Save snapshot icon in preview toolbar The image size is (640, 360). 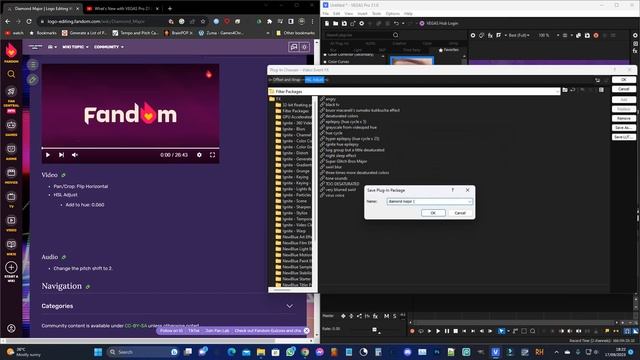tap(587, 36)
